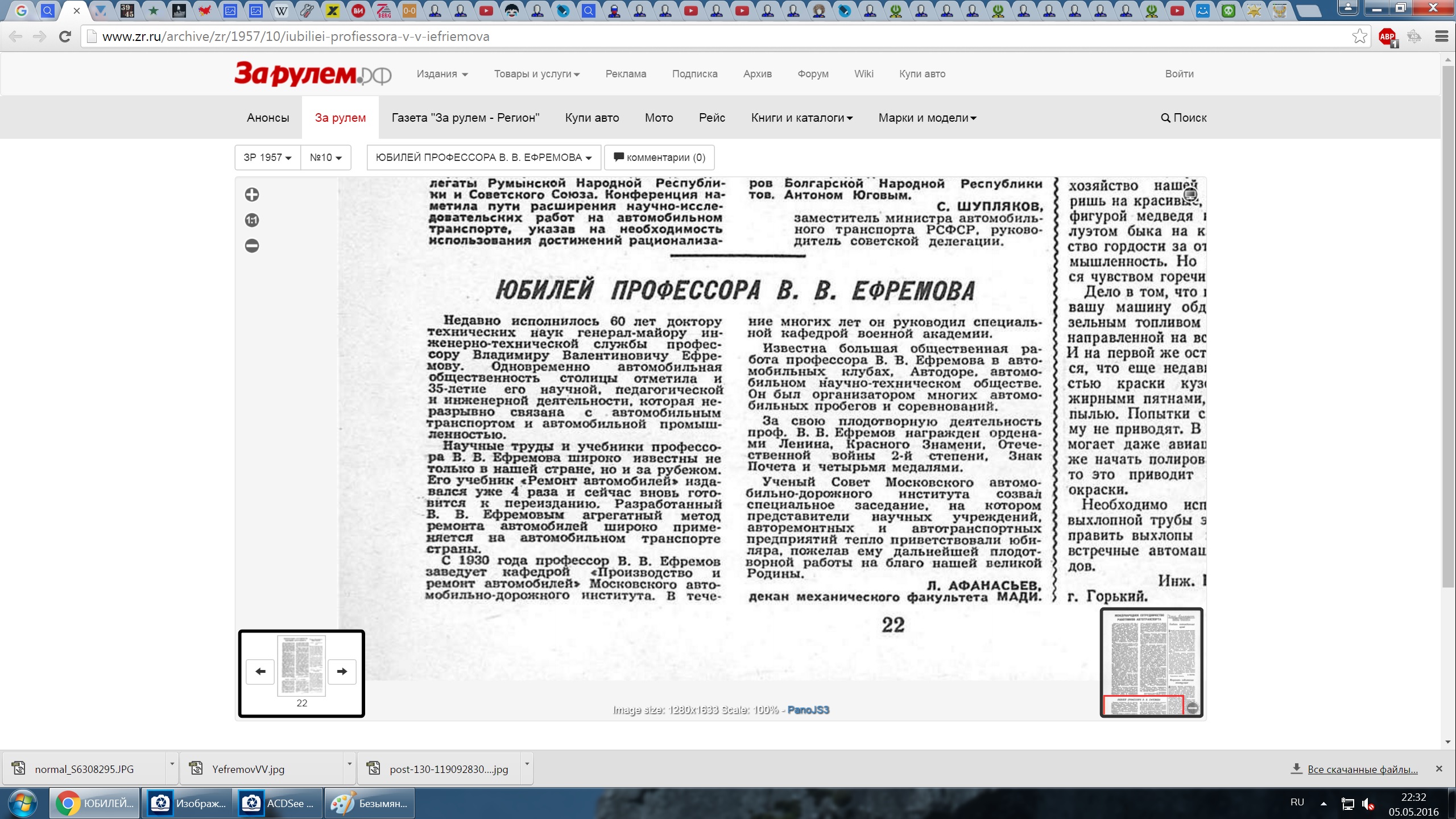Open the №10 issue dropdown

pos(325,158)
